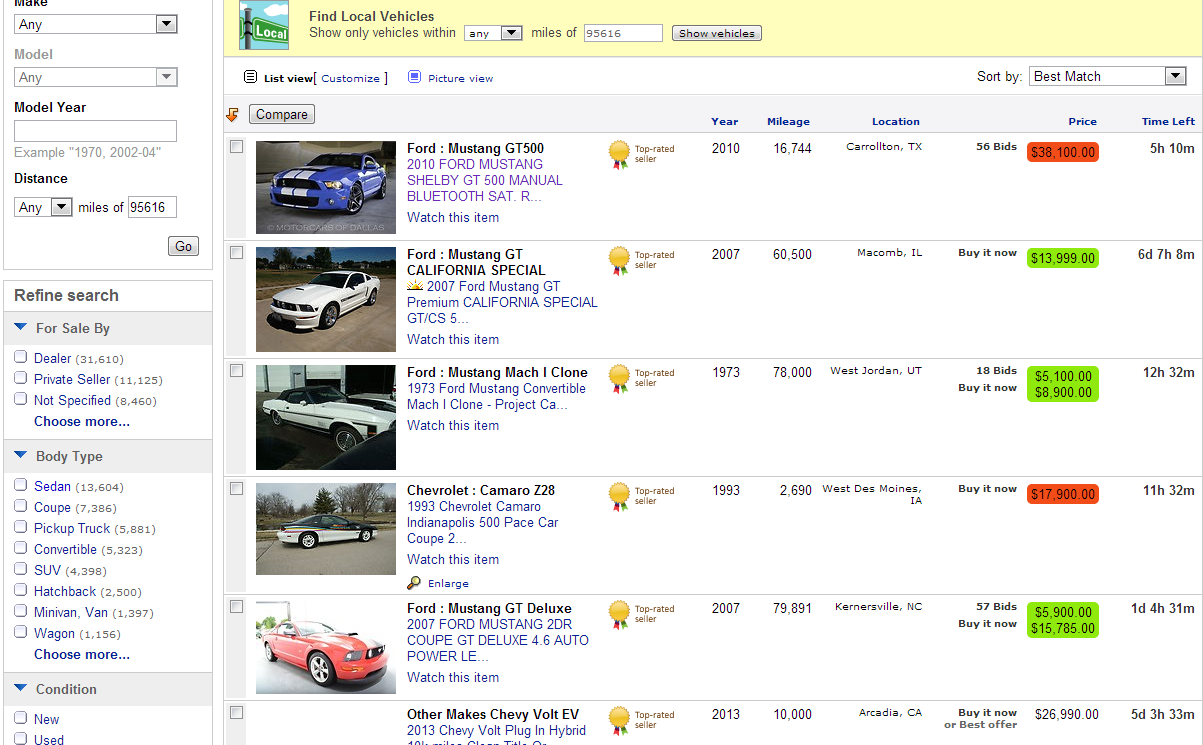Collapse the Condition section
The width and height of the screenshot is (1203, 745).
(21, 689)
